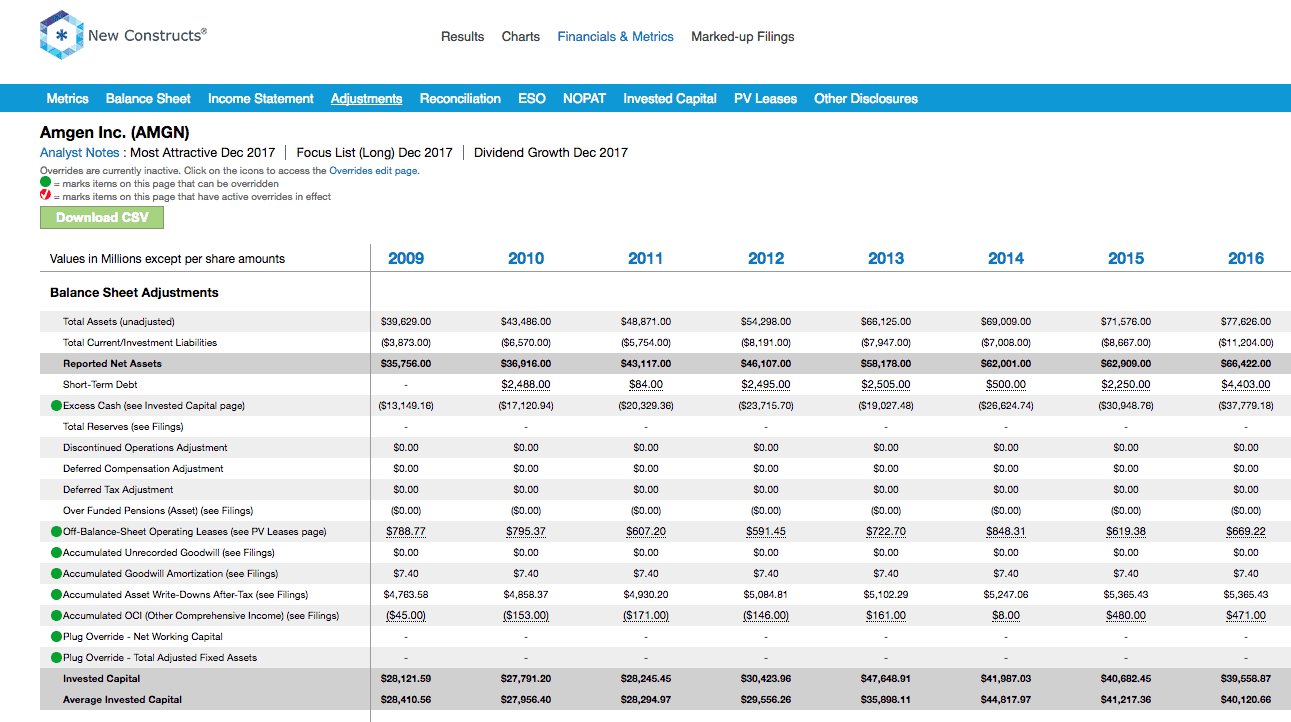Select the Balance Sheet Adjustments section heading

(134, 293)
